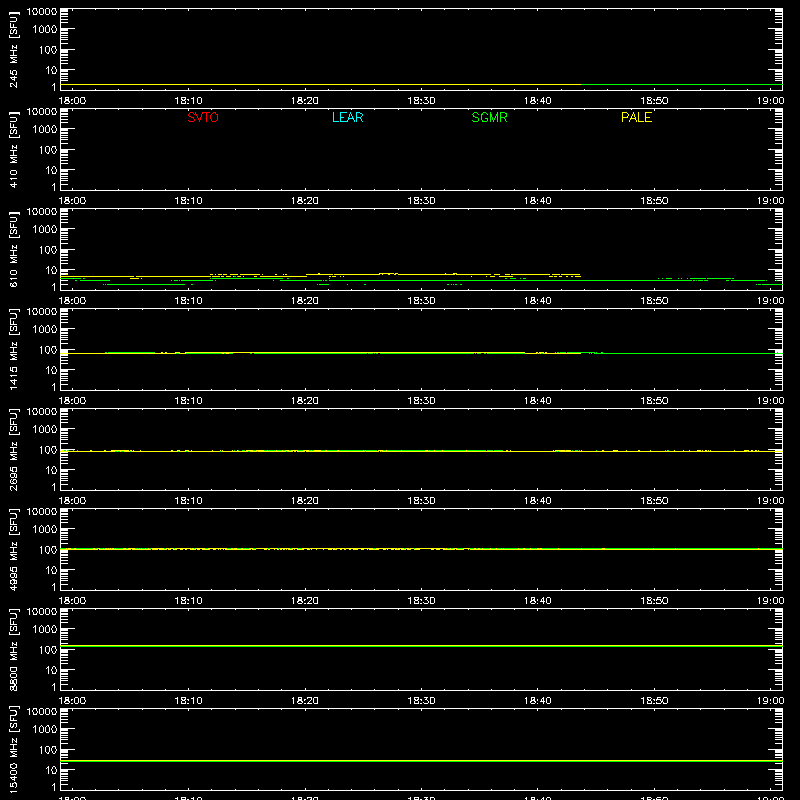
Task: Select the 4995 MHz [SFU] axis title
Action: tap(14, 549)
